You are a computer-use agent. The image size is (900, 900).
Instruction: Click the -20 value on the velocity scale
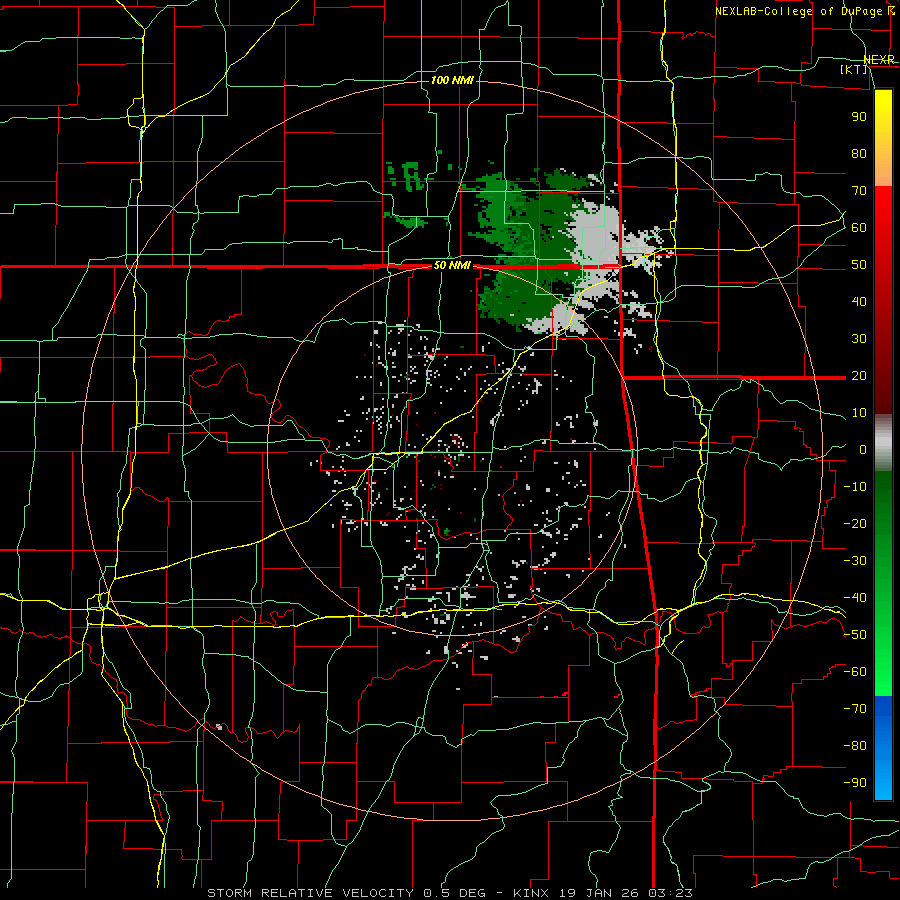(x=856, y=523)
